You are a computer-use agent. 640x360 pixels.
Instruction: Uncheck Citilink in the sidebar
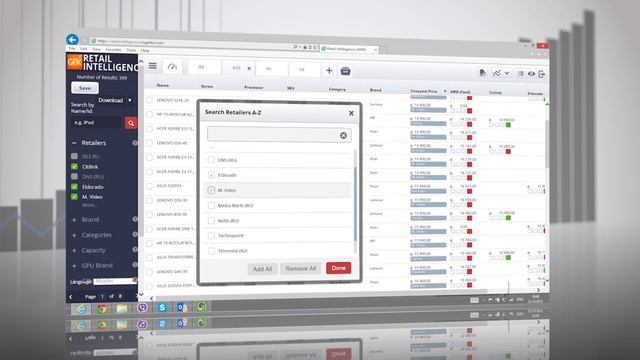click(x=74, y=167)
